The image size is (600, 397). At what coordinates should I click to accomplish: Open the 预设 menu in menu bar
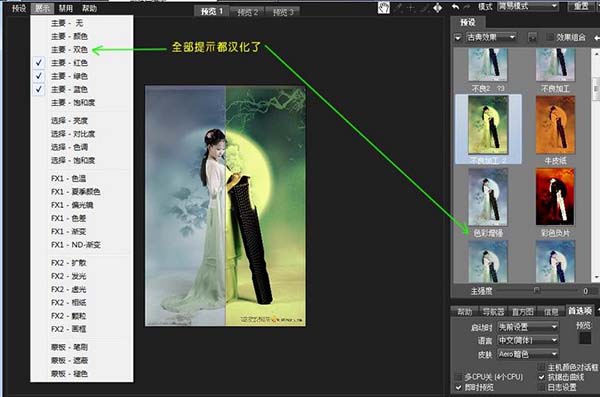pos(19,8)
